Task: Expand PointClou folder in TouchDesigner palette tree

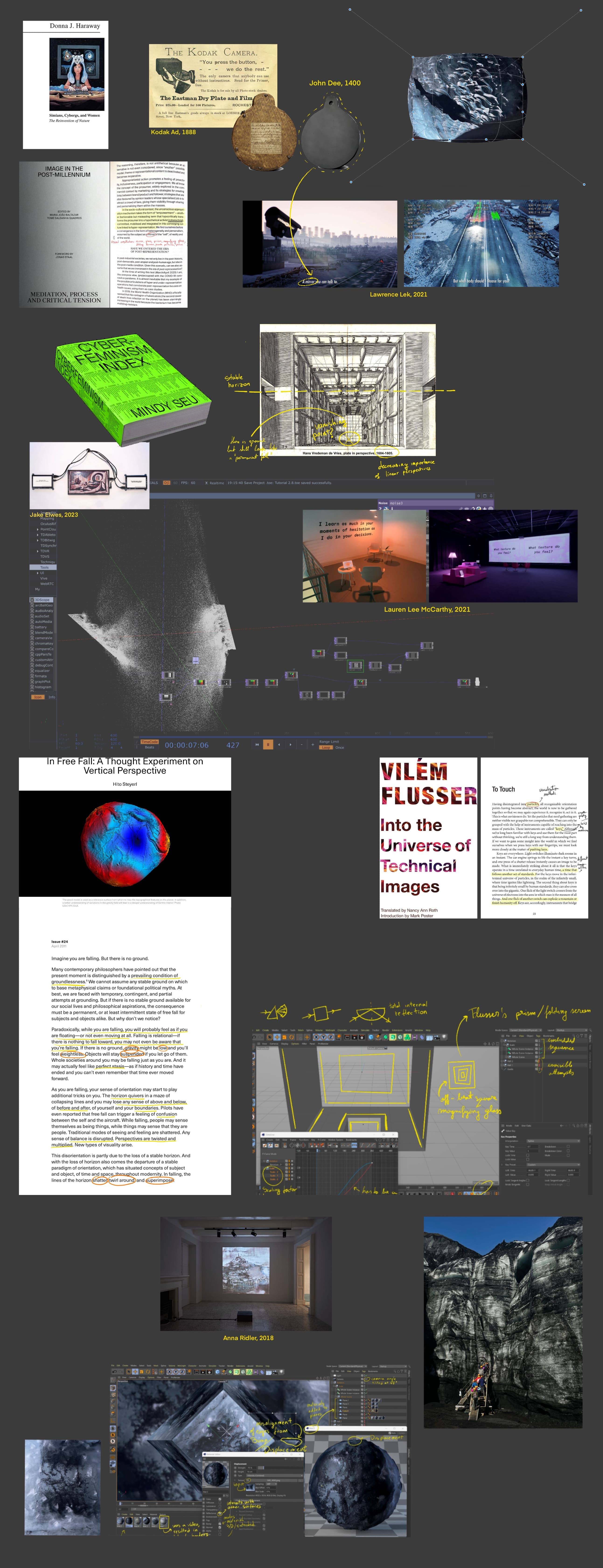Action: [x=38, y=530]
